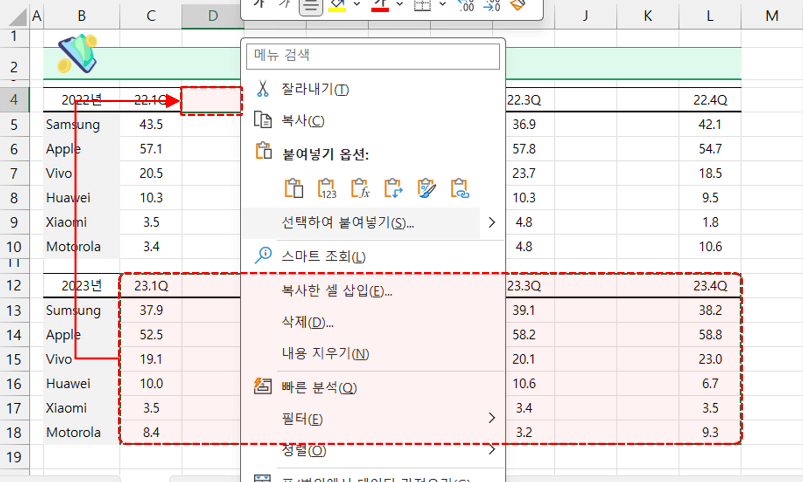Click the 2023년 cell
The width and height of the screenshot is (803, 482).
81,285
